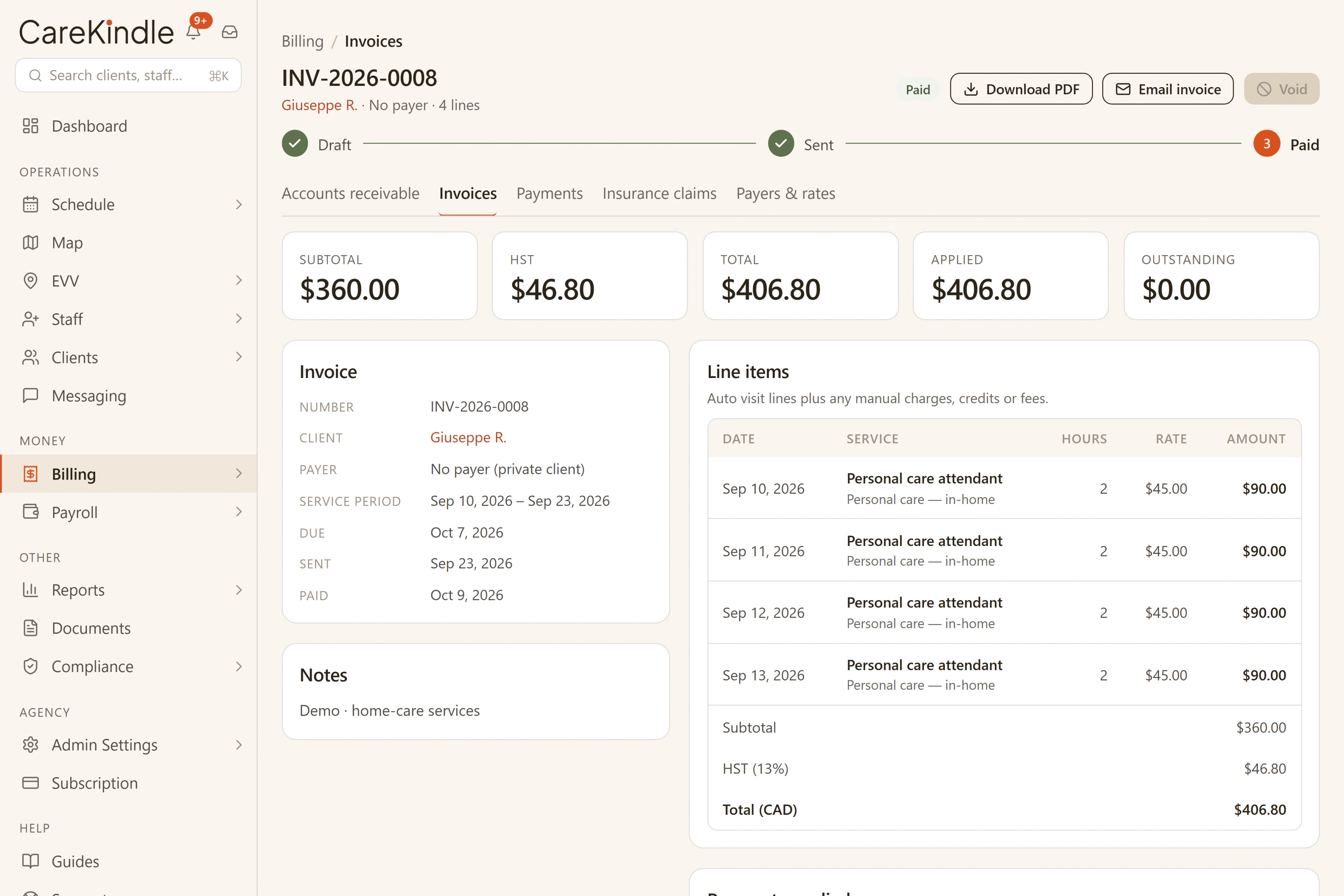Click the Guides book icon
The image size is (1344, 896).
30,861
